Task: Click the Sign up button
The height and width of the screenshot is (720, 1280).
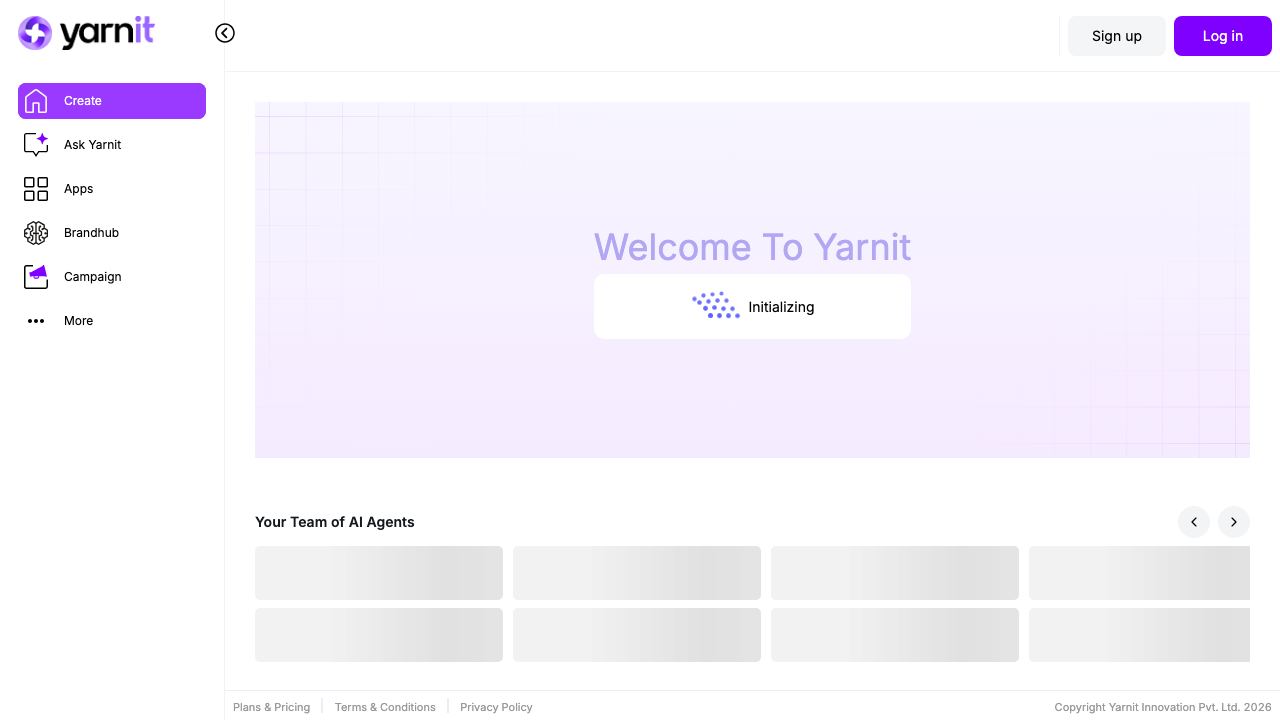Action: (1117, 36)
